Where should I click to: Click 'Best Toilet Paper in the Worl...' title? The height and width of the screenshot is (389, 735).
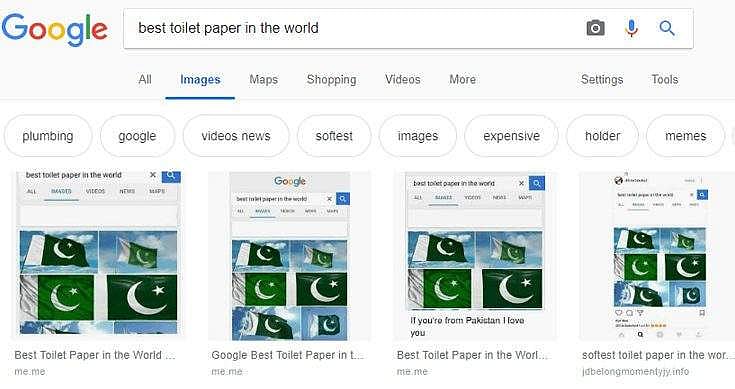pyautogui.click(x=472, y=355)
